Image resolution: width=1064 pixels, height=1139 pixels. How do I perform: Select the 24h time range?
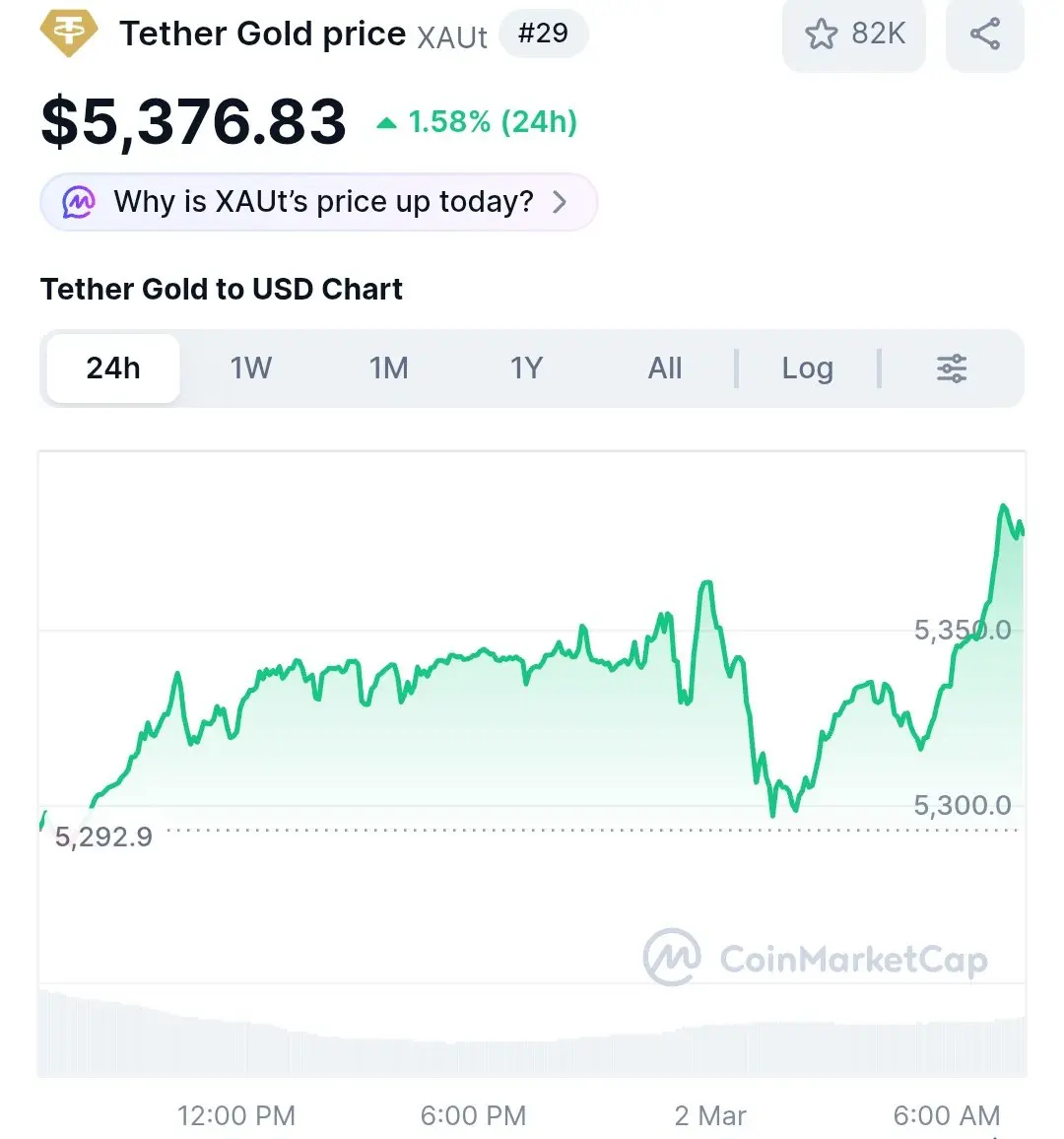point(113,368)
